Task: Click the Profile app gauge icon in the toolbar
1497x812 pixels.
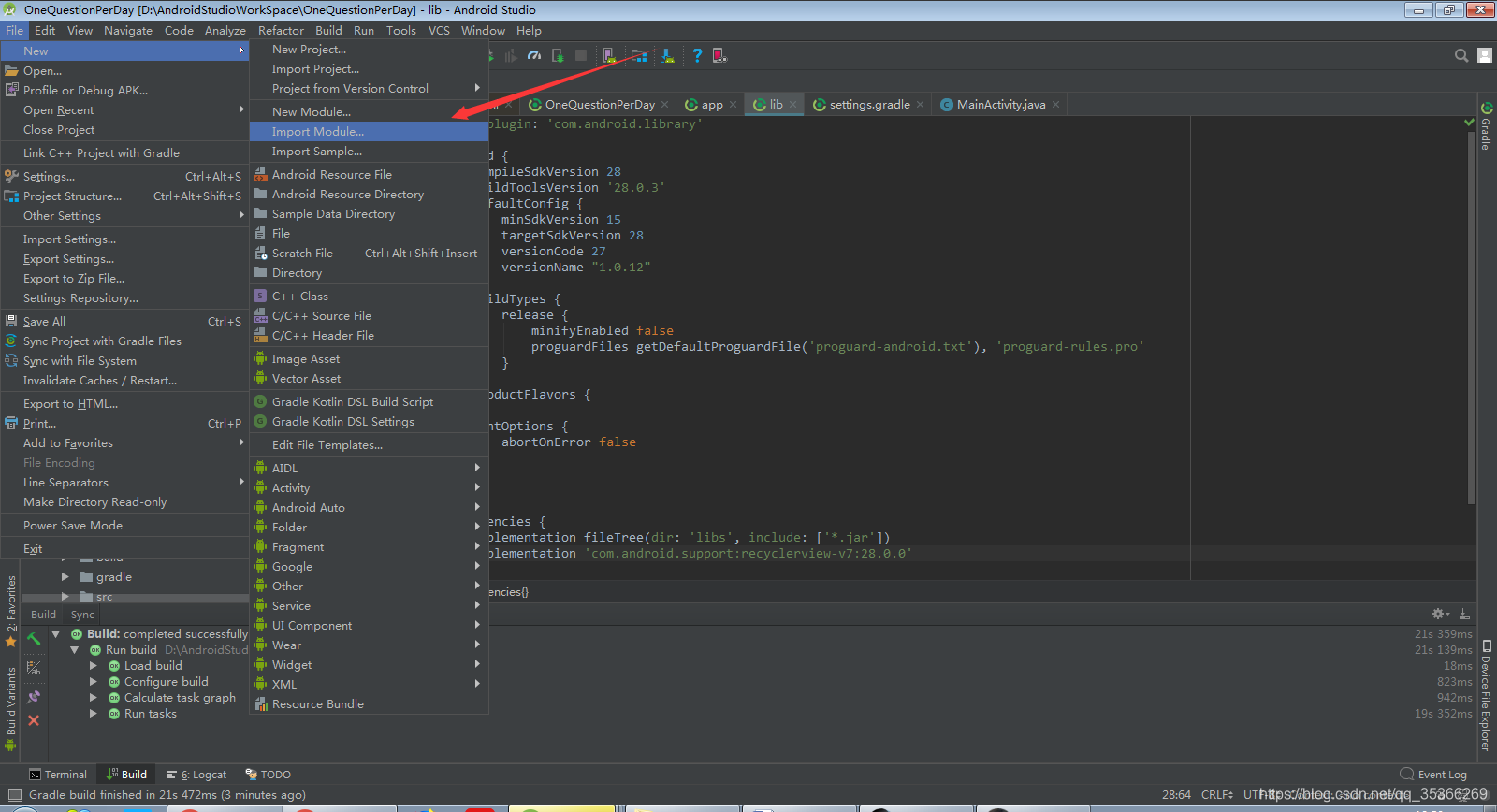Action: click(x=534, y=56)
